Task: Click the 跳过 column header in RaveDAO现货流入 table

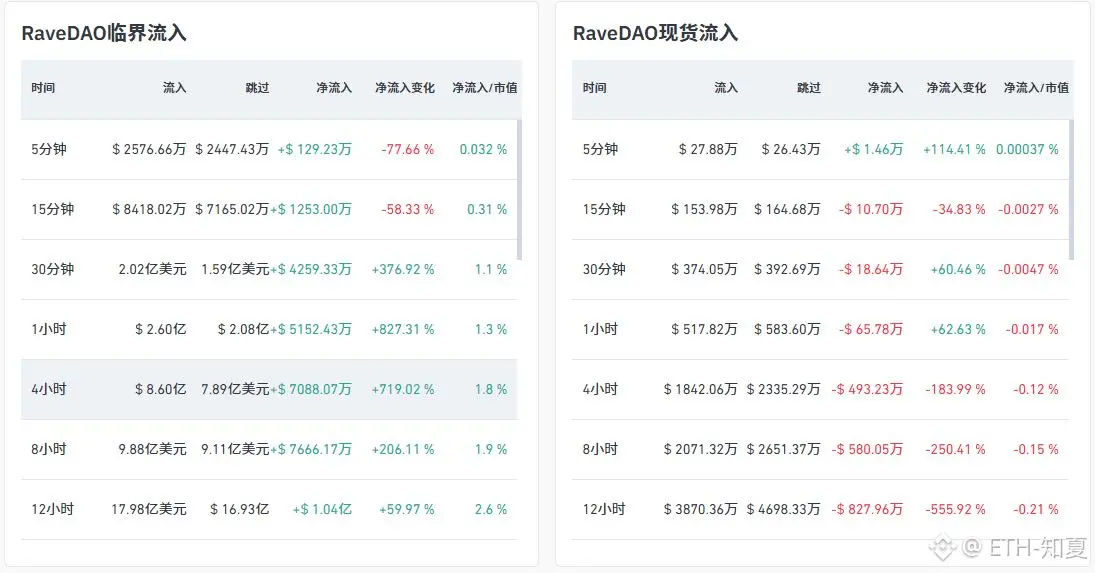Action: 809,88
